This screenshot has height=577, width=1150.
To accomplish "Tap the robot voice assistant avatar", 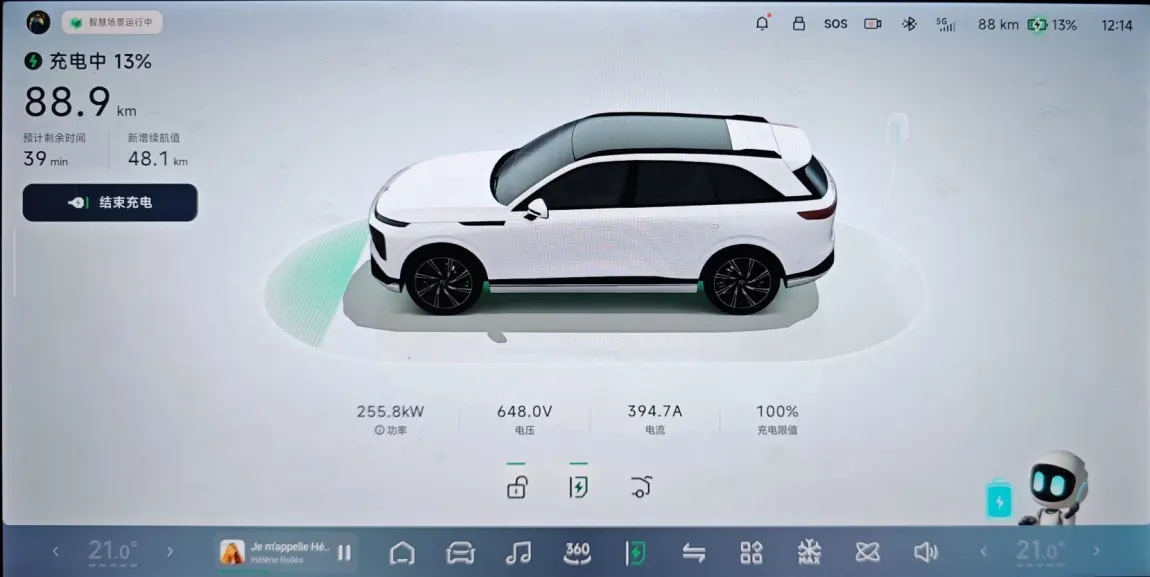I will 1056,486.
